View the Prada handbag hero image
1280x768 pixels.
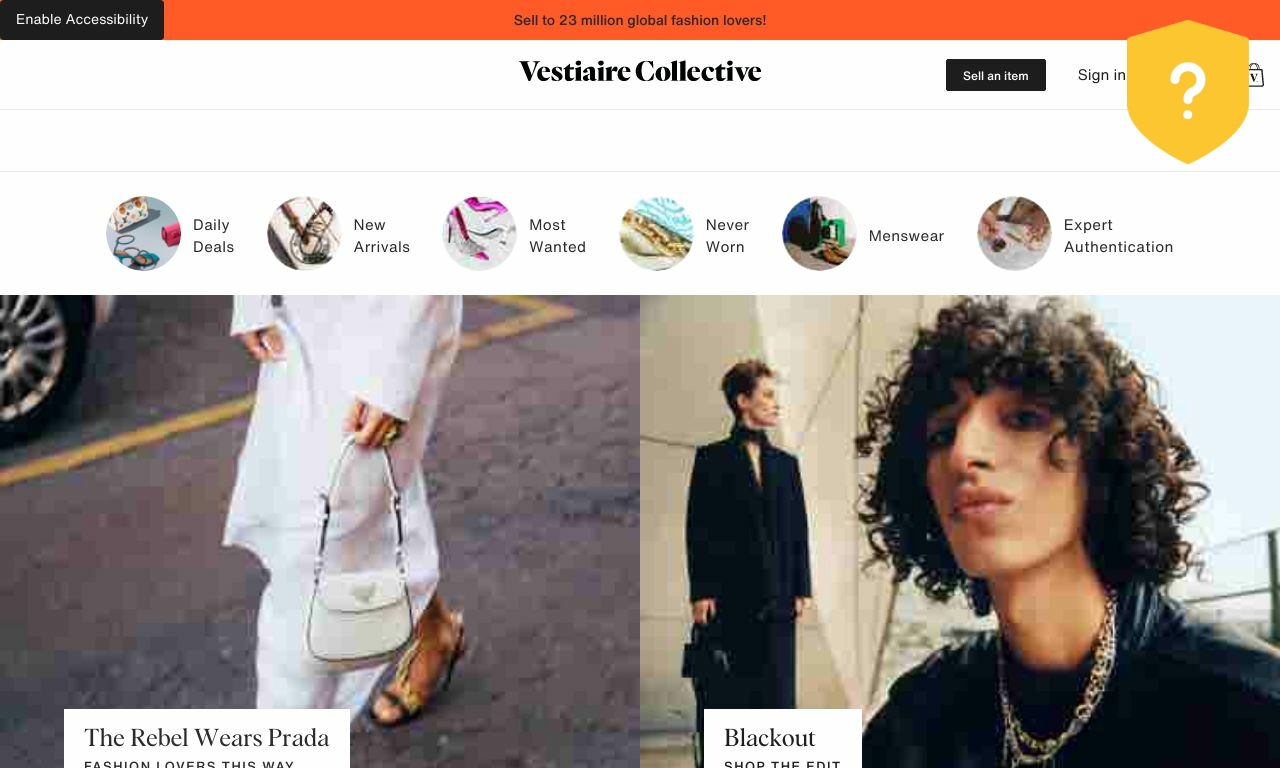click(x=320, y=531)
